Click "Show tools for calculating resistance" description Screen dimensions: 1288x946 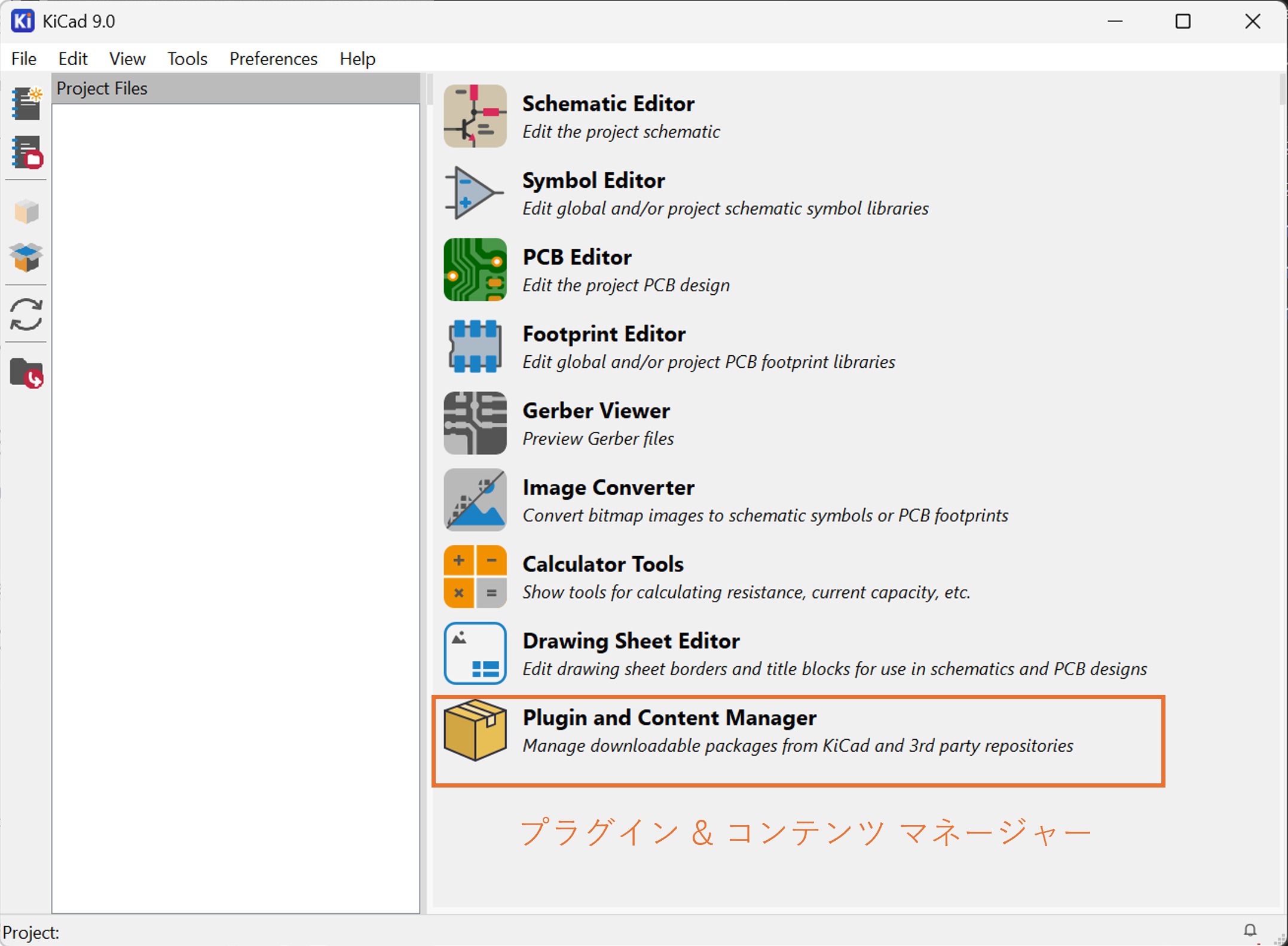[x=746, y=592]
